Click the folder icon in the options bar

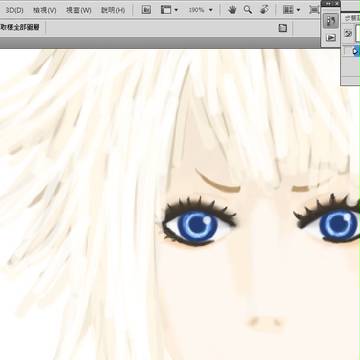pyautogui.click(x=283, y=28)
